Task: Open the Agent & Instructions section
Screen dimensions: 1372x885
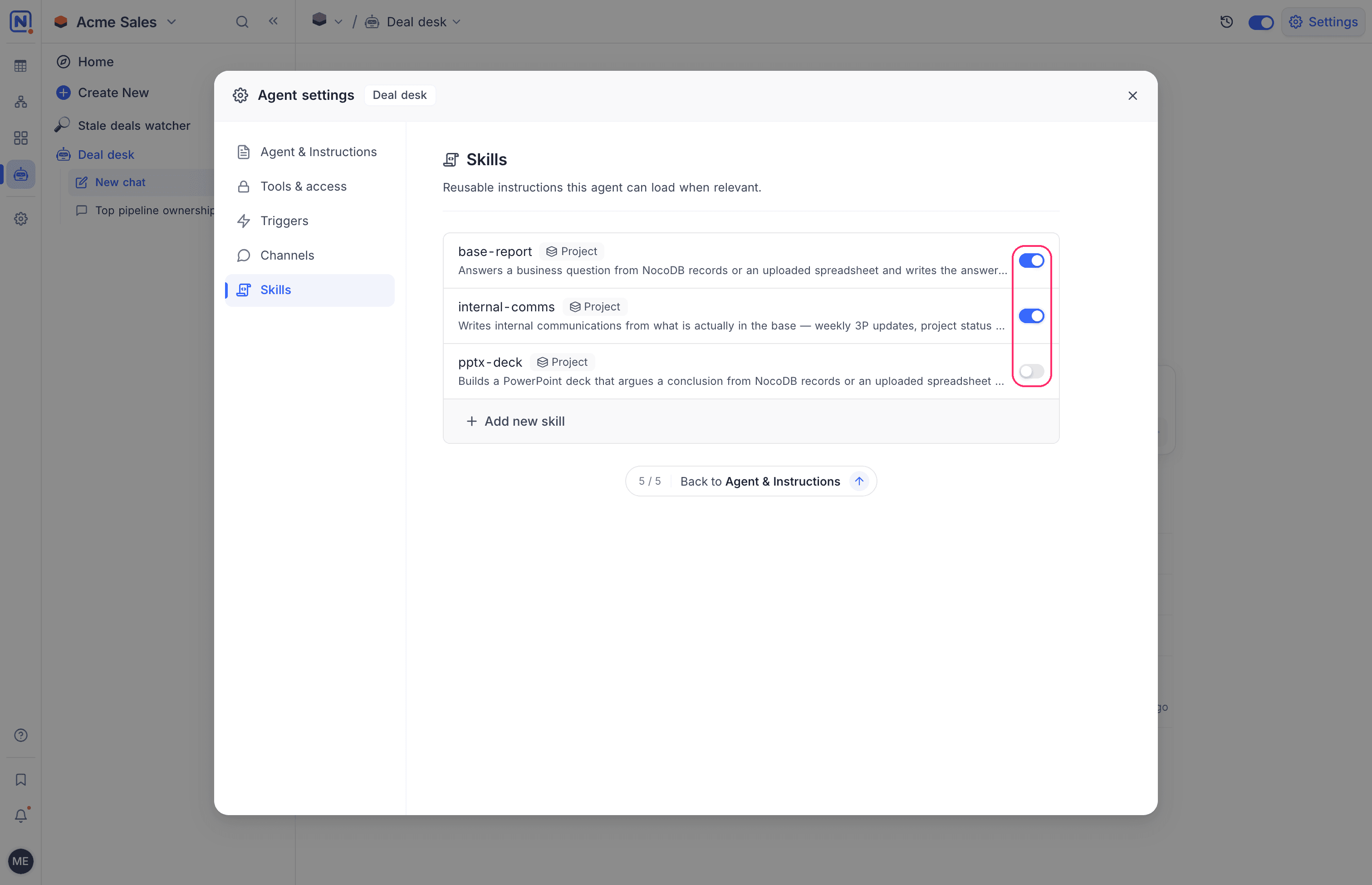Action: pyautogui.click(x=310, y=152)
